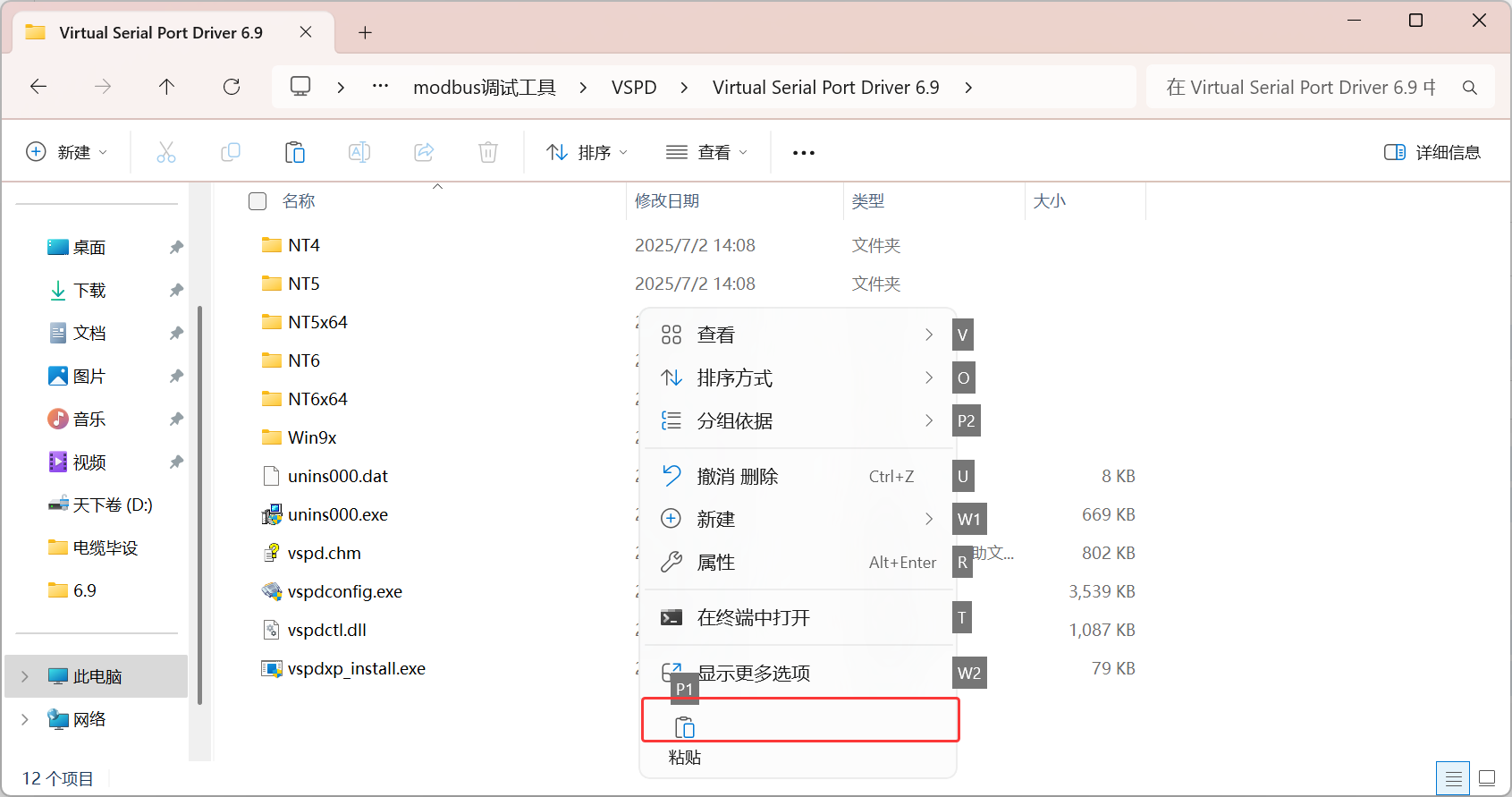Switch to large thumbnails view icon
Image resolution: width=1512 pixels, height=797 pixels.
pos(1487,778)
